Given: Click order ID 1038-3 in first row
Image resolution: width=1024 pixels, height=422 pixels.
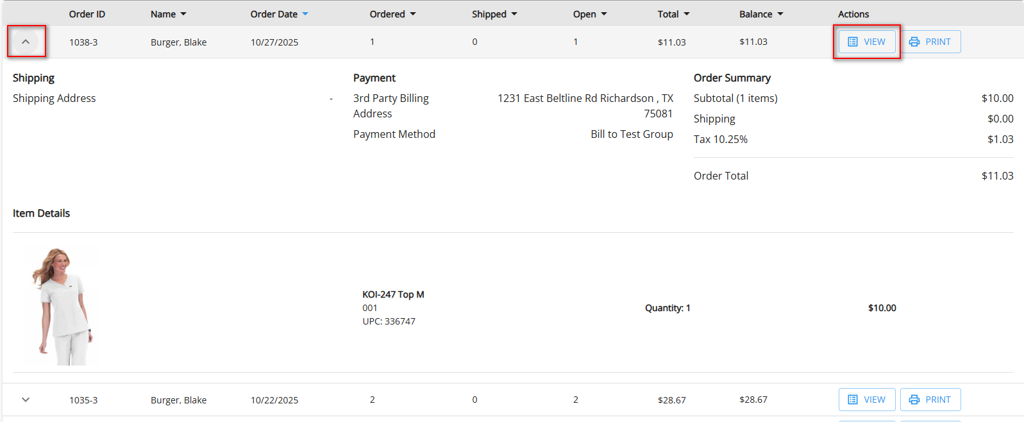Looking at the screenshot, I should [x=83, y=42].
